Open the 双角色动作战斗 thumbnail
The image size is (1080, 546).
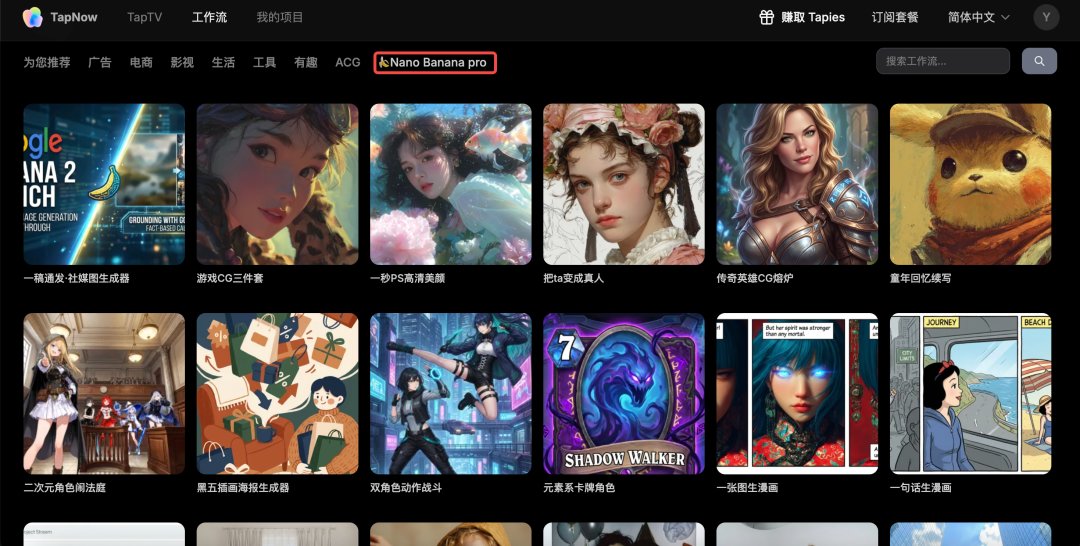coord(450,394)
